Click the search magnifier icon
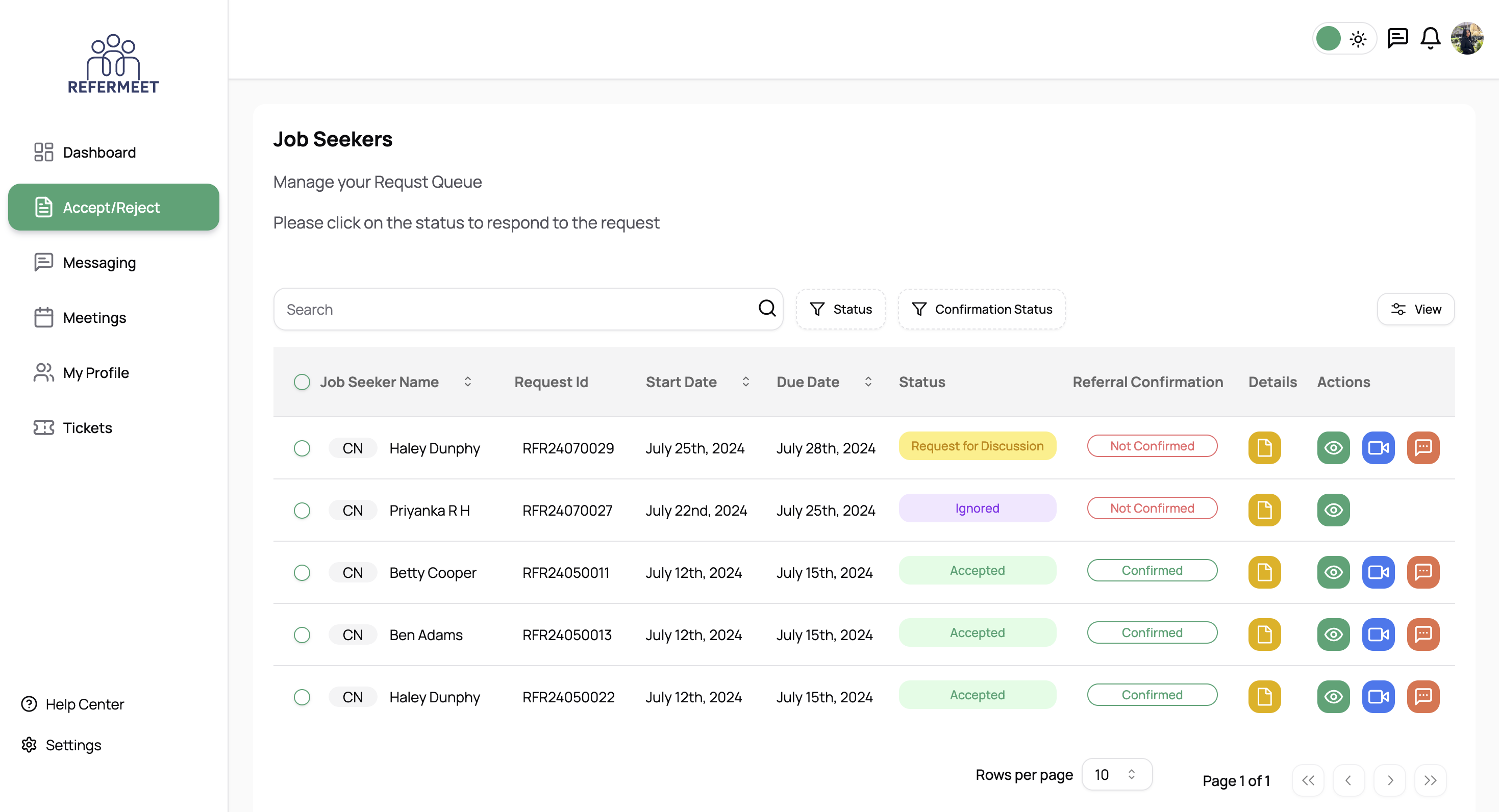This screenshot has height=812, width=1499. coord(767,308)
